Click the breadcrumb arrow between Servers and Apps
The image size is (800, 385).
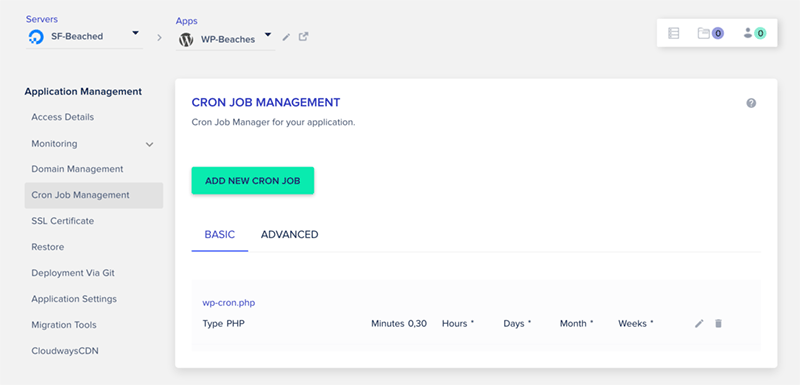click(159, 38)
